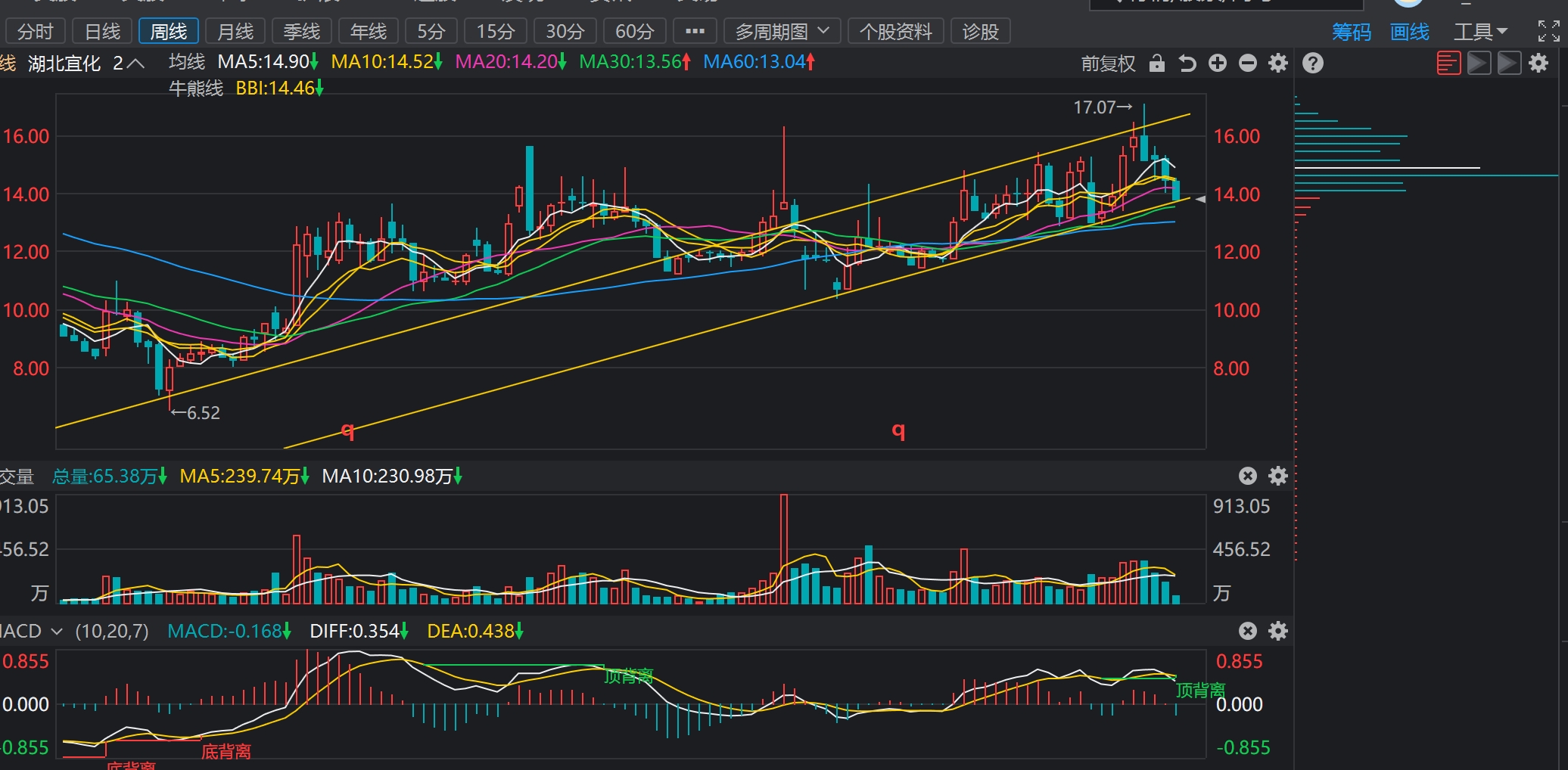Click the 总量:65.38万 volume total
The image size is (1568, 770).
[x=110, y=477]
